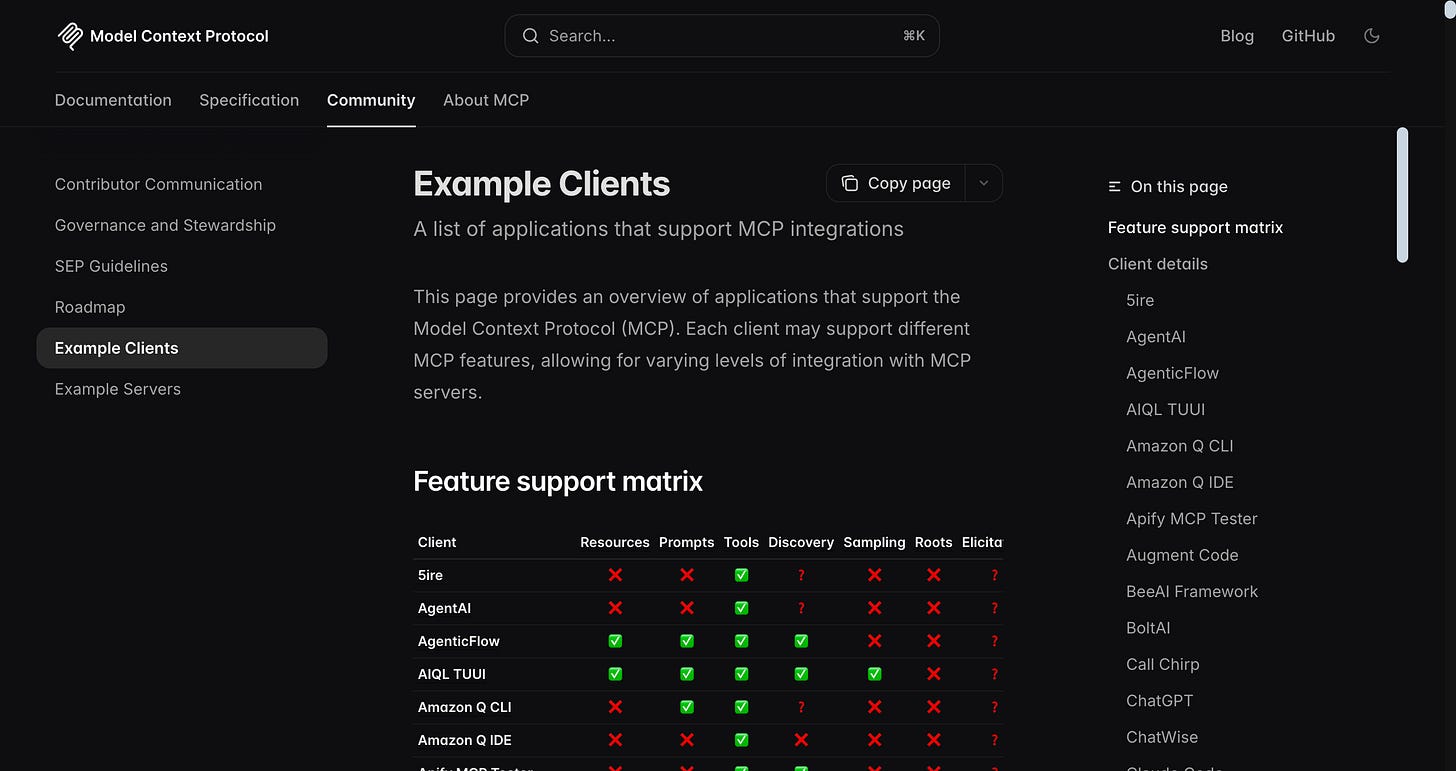The width and height of the screenshot is (1456, 771).
Task: Click the Copy page button
Action: pos(896,183)
